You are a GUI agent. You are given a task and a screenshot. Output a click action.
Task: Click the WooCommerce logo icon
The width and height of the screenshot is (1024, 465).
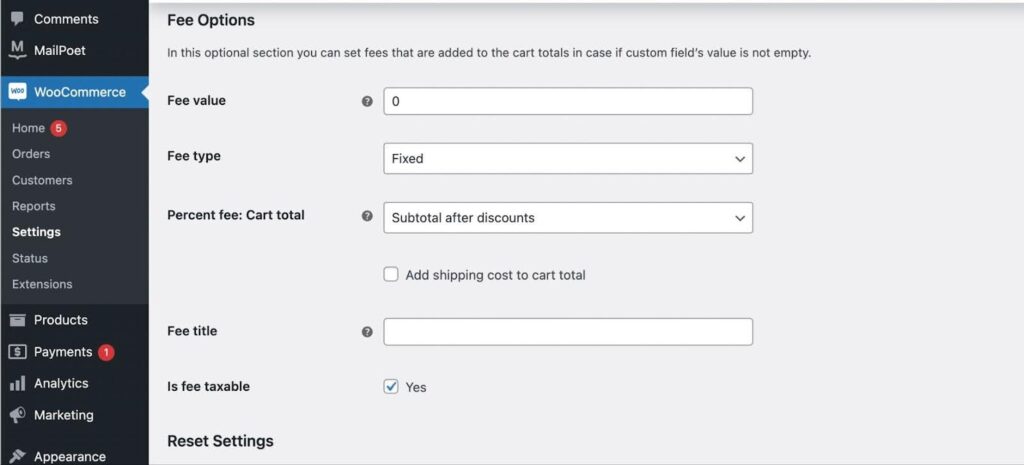(x=18, y=92)
